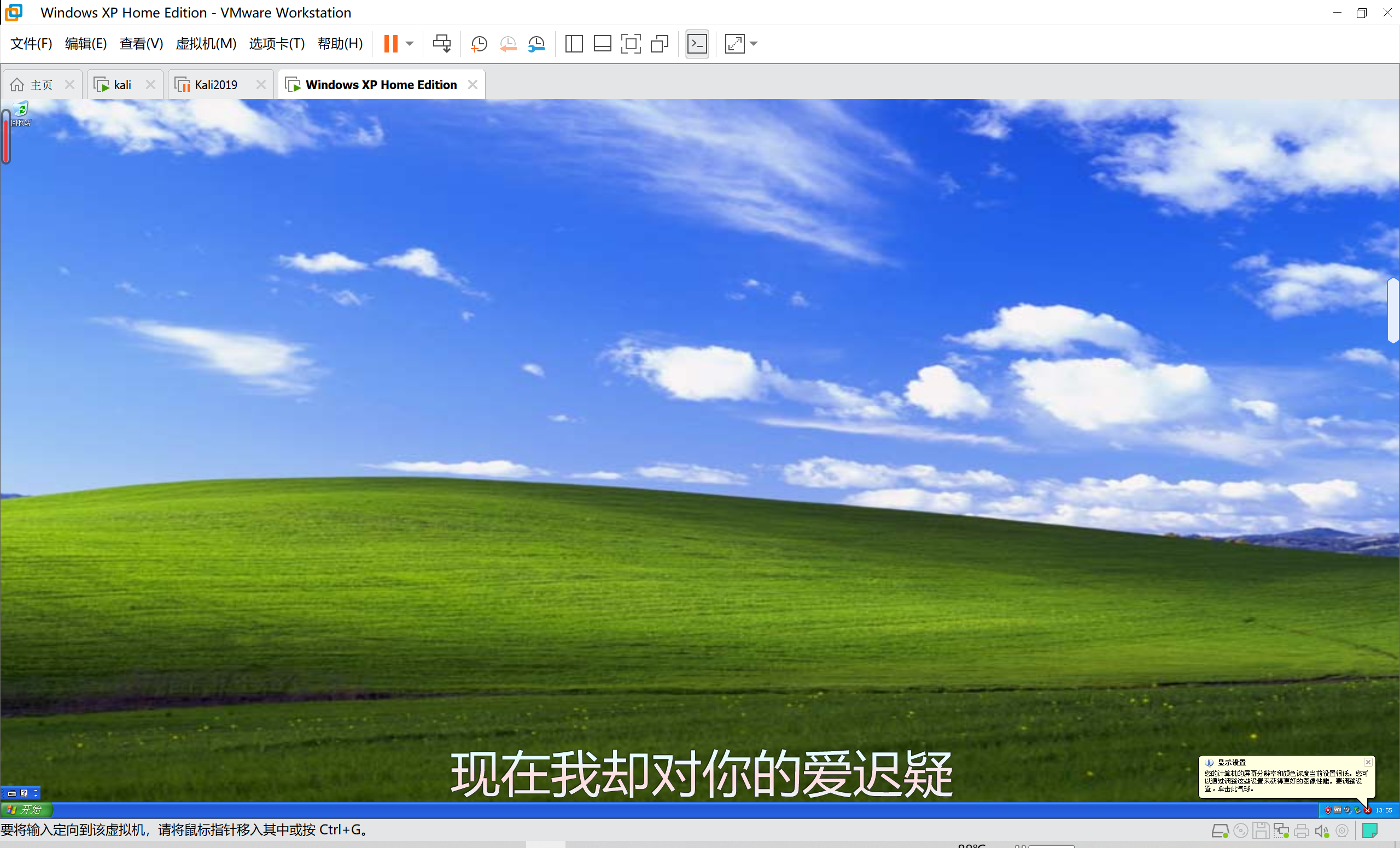The width and height of the screenshot is (1400, 848).
Task: Open the 文件(F) menu
Action: [31, 44]
